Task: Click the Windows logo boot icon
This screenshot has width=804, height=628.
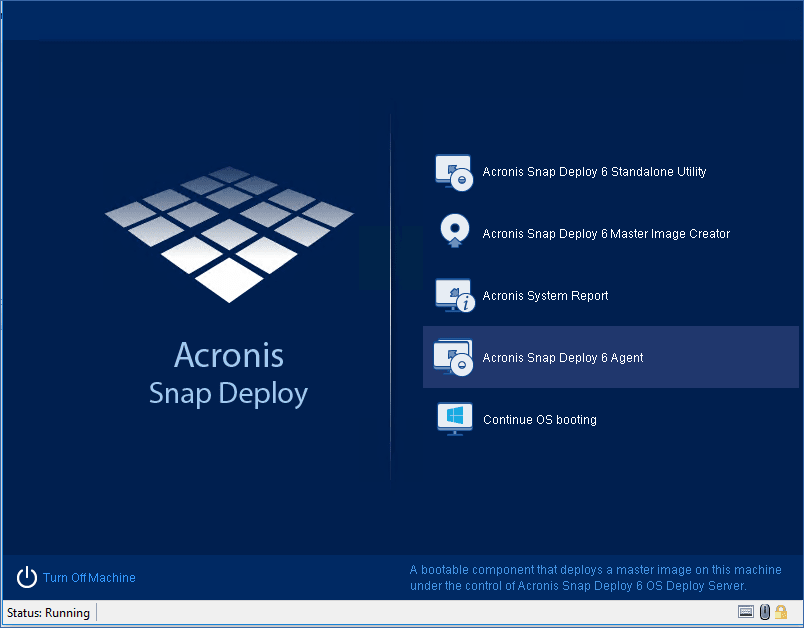Action: coord(453,419)
